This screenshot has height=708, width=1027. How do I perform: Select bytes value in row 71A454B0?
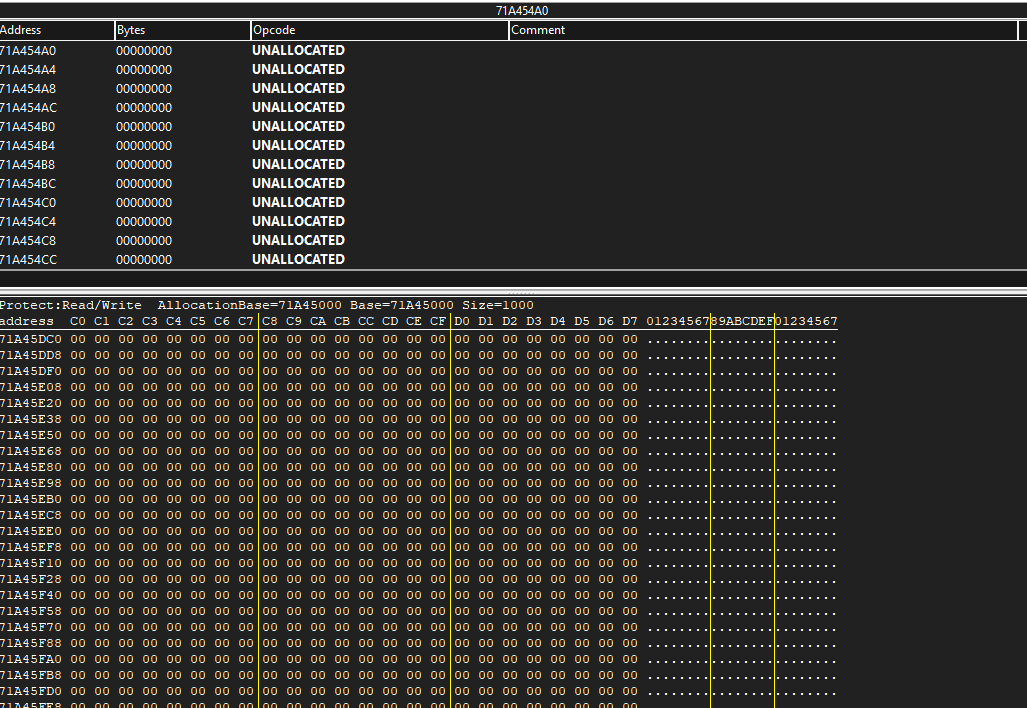(x=144, y=126)
